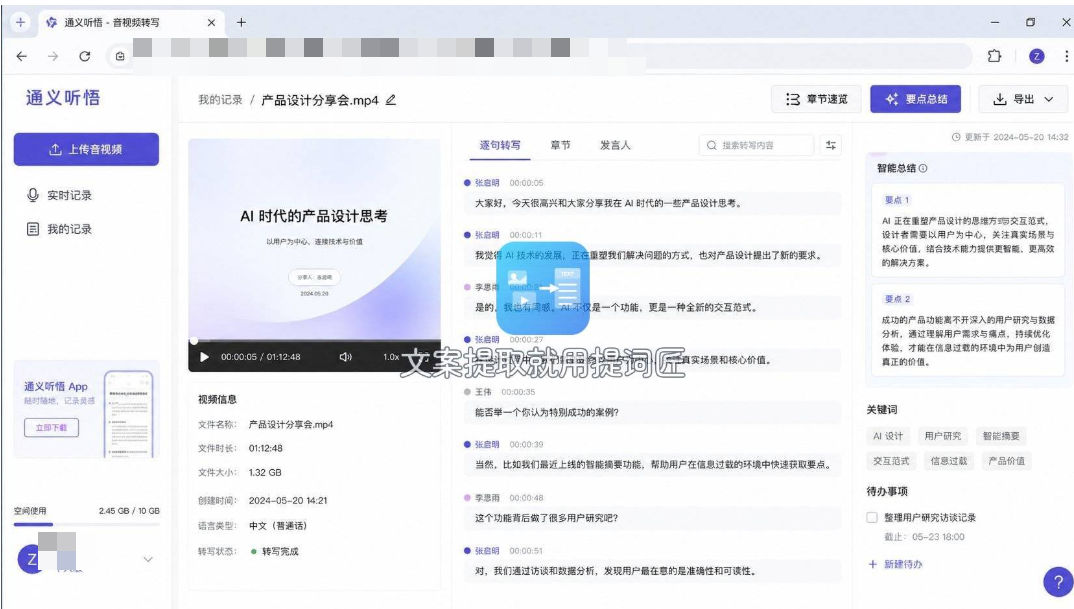Open 我的记录 in the sidebar
Screen dimensions: 1074x609
pos(69,229)
